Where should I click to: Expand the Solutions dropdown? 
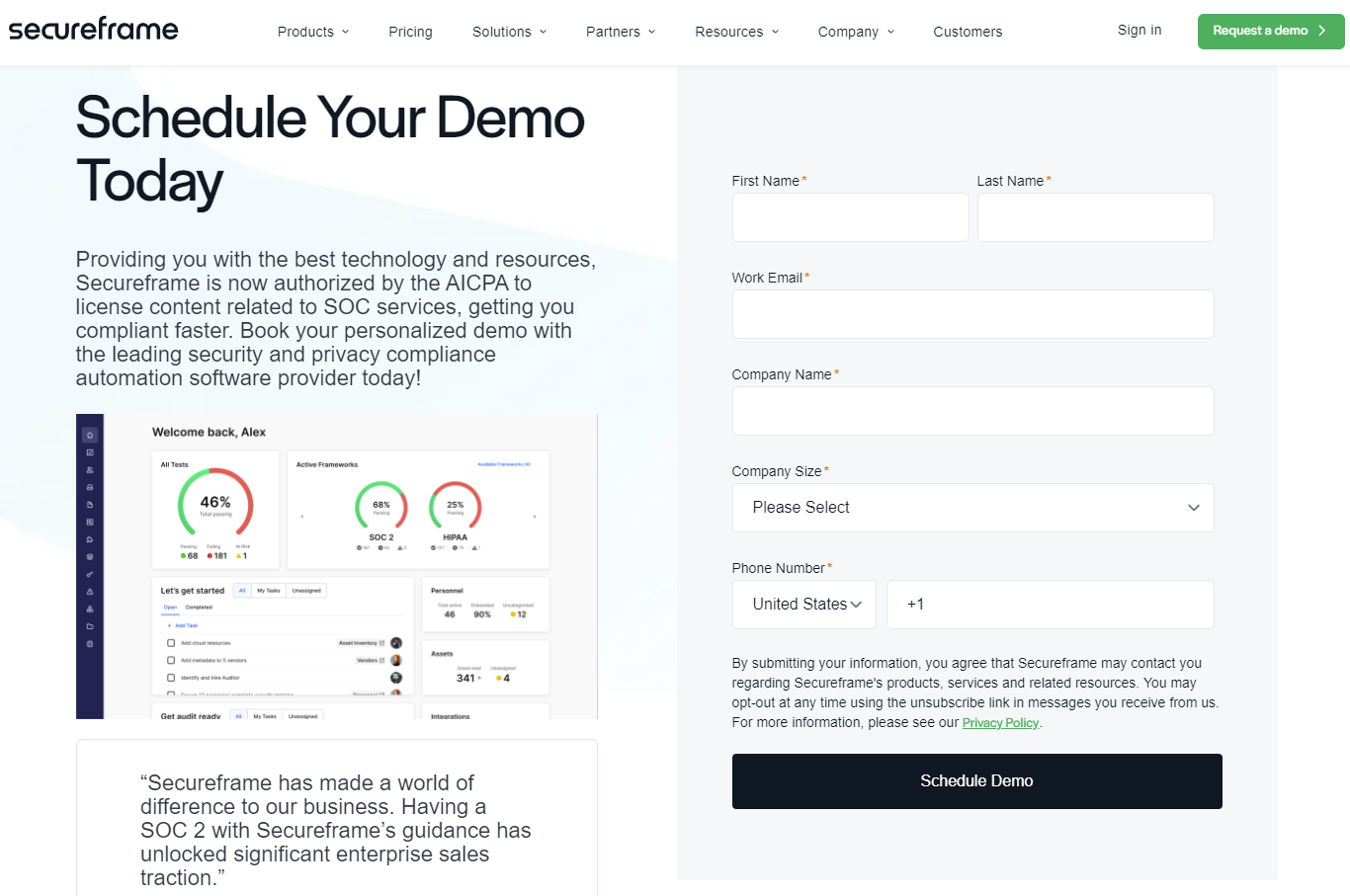[509, 32]
